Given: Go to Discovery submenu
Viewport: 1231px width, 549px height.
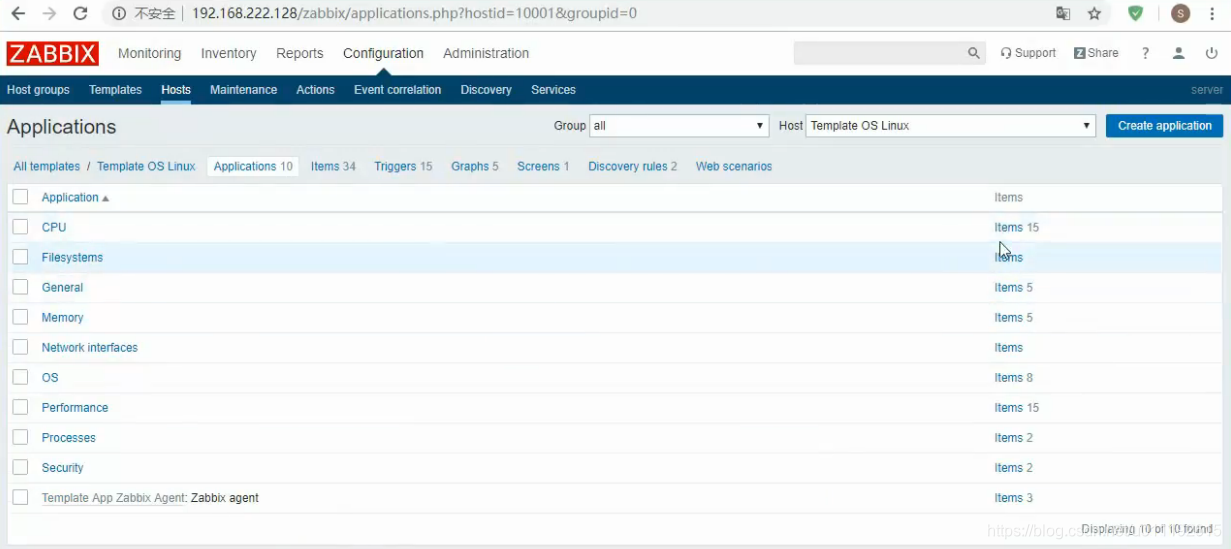Looking at the screenshot, I should pyautogui.click(x=486, y=90).
